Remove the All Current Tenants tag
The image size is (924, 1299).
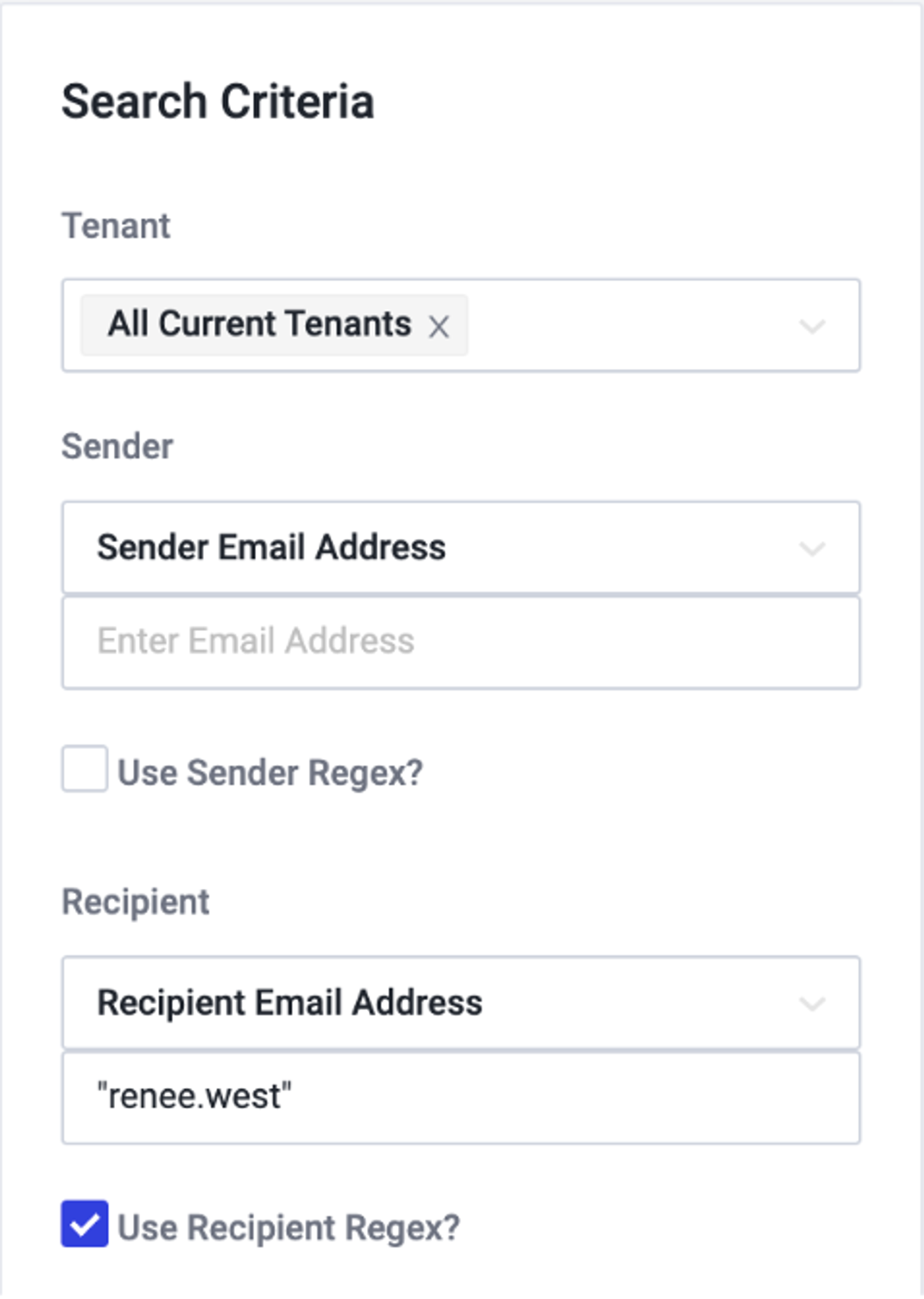click(x=439, y=327)
